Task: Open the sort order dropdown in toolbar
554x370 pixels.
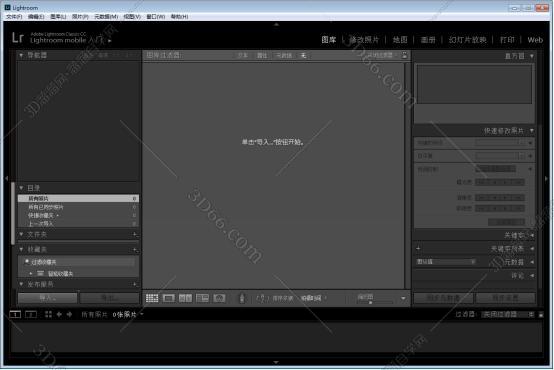Action: (x=313, y=299)
